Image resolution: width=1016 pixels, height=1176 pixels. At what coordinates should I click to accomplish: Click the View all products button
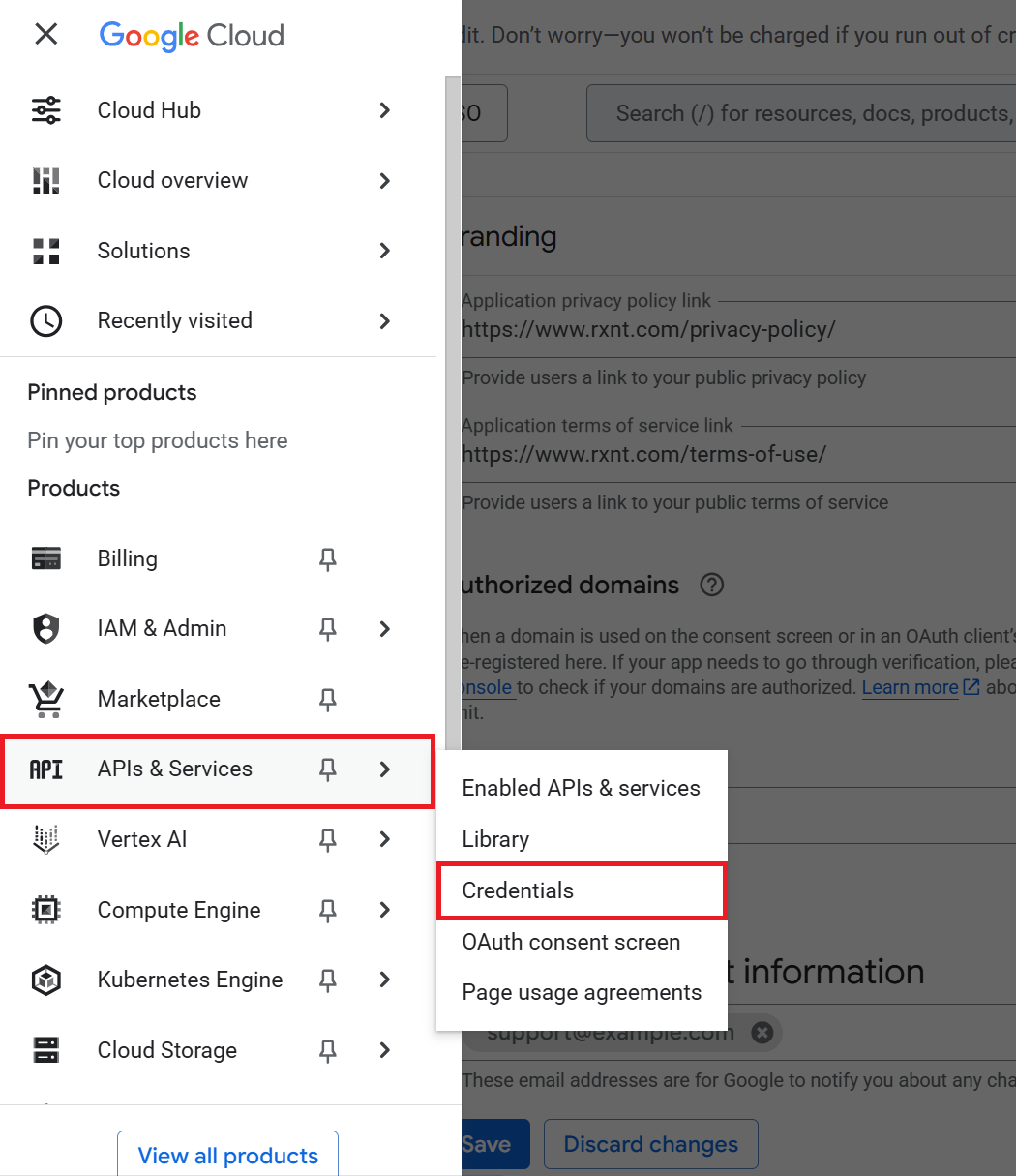(227, 1155)
